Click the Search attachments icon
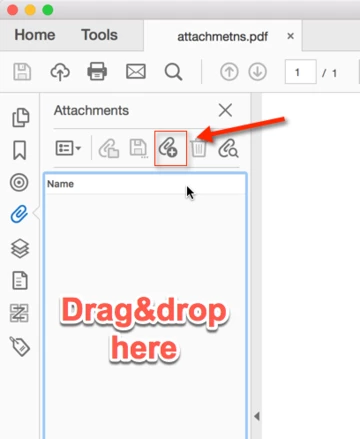Image resolution: width=360 pixels, height=439 pixels. click(228, 148)
